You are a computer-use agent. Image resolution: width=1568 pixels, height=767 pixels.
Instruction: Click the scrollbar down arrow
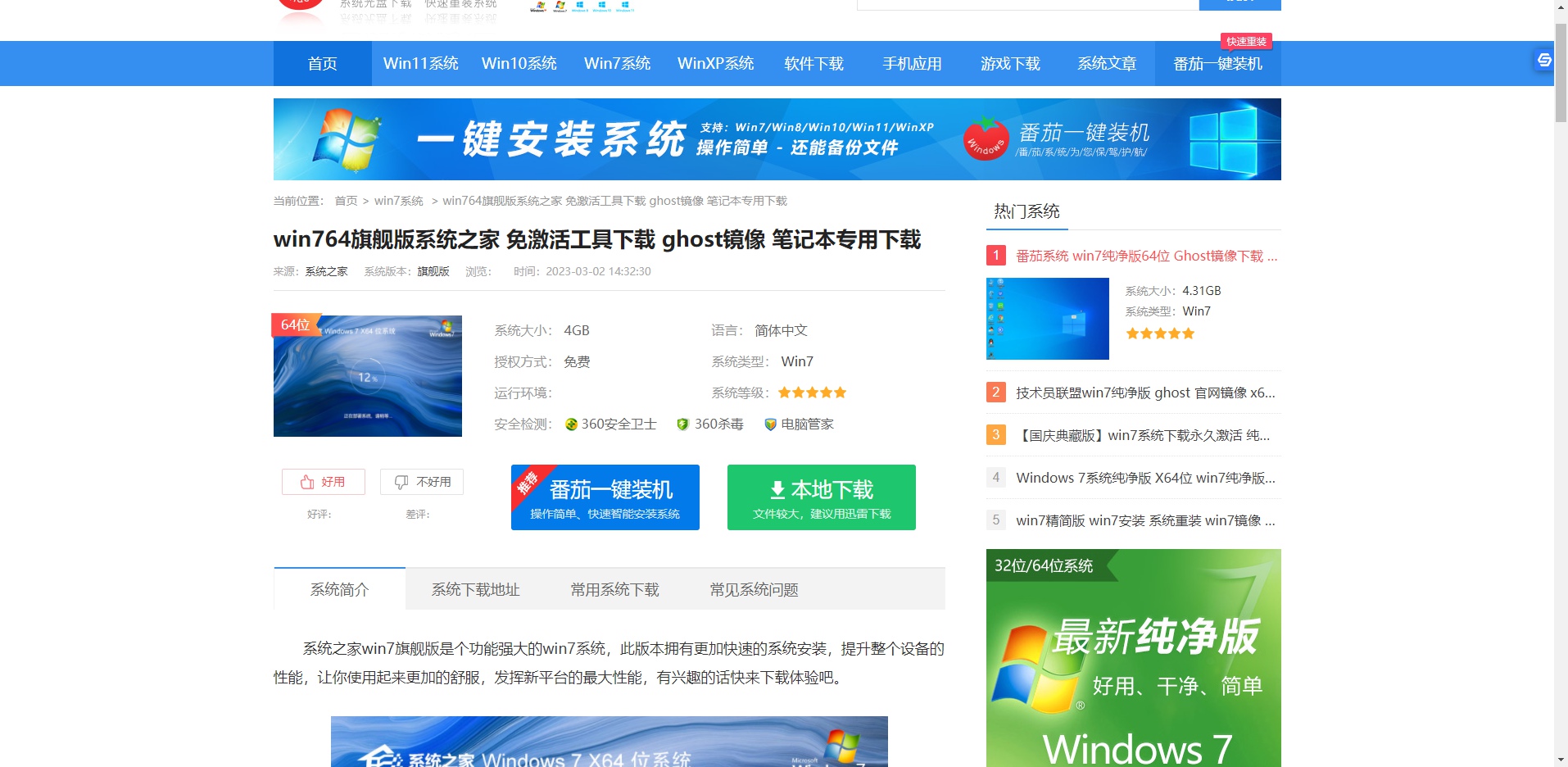[x=1561, y=760]
